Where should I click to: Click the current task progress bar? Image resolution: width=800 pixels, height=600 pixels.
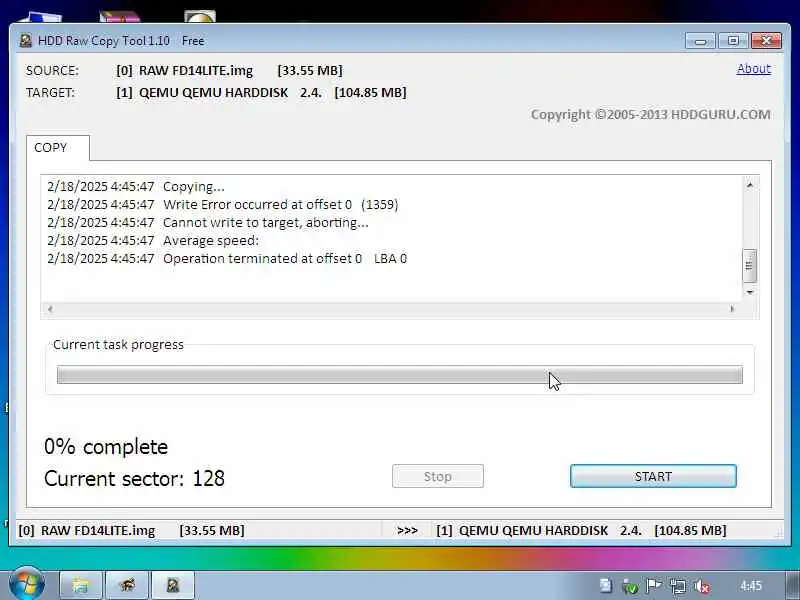(399, 375)
